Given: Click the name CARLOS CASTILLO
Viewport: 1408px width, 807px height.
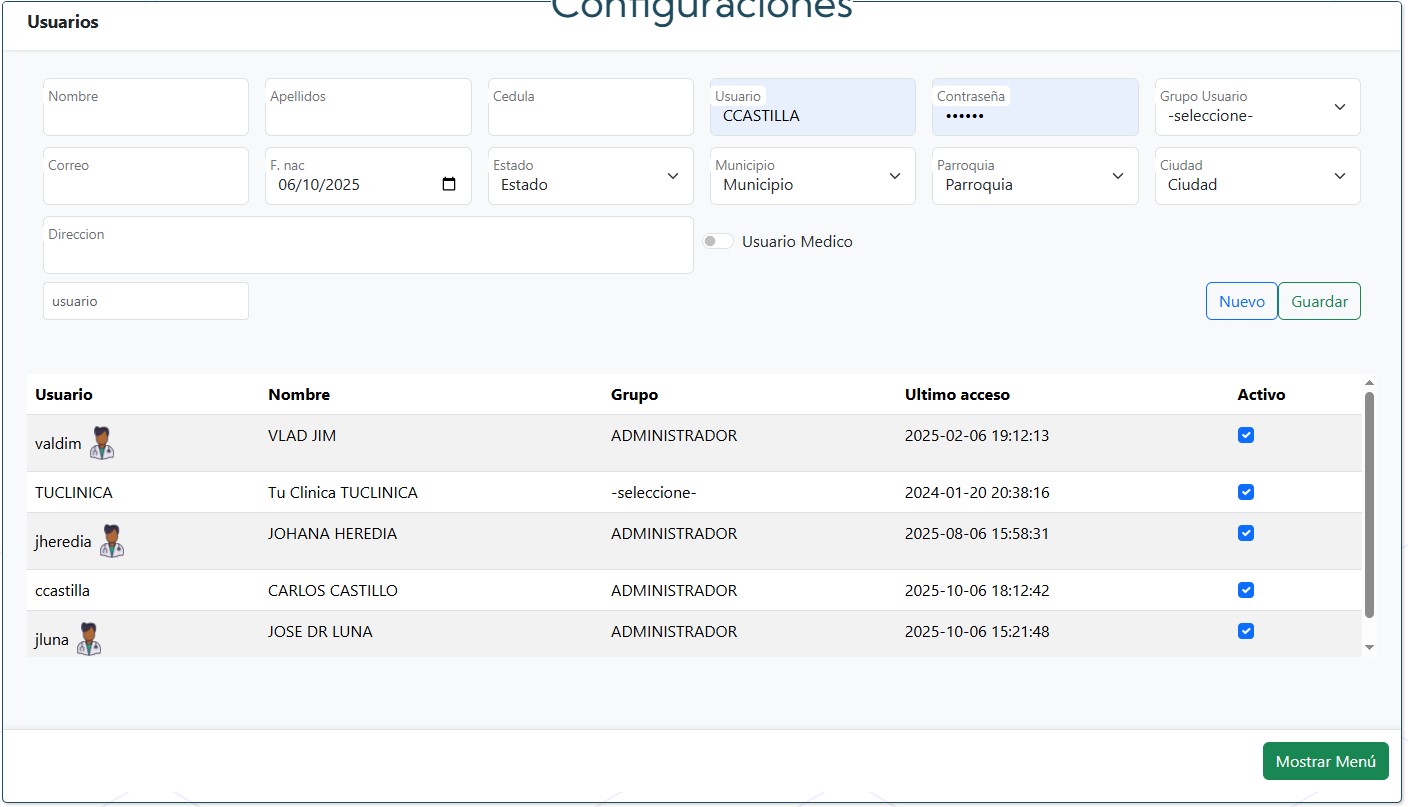Looking at the screenshot, I should (333, 590).
